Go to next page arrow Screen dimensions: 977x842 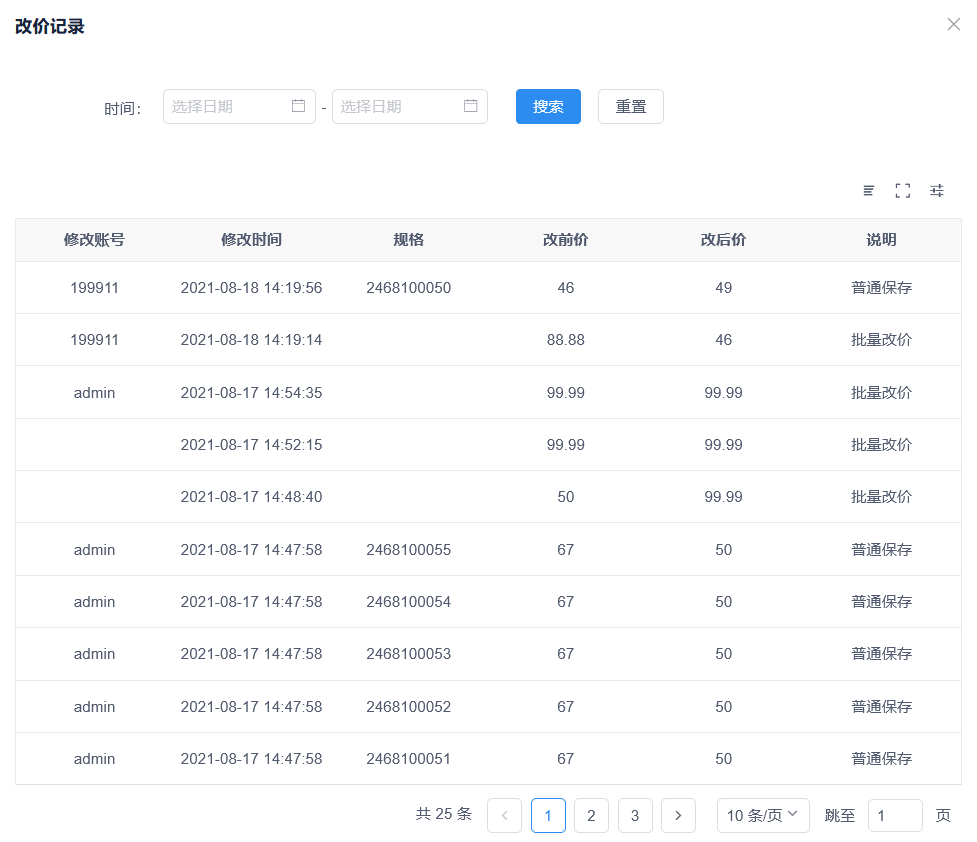678,816
